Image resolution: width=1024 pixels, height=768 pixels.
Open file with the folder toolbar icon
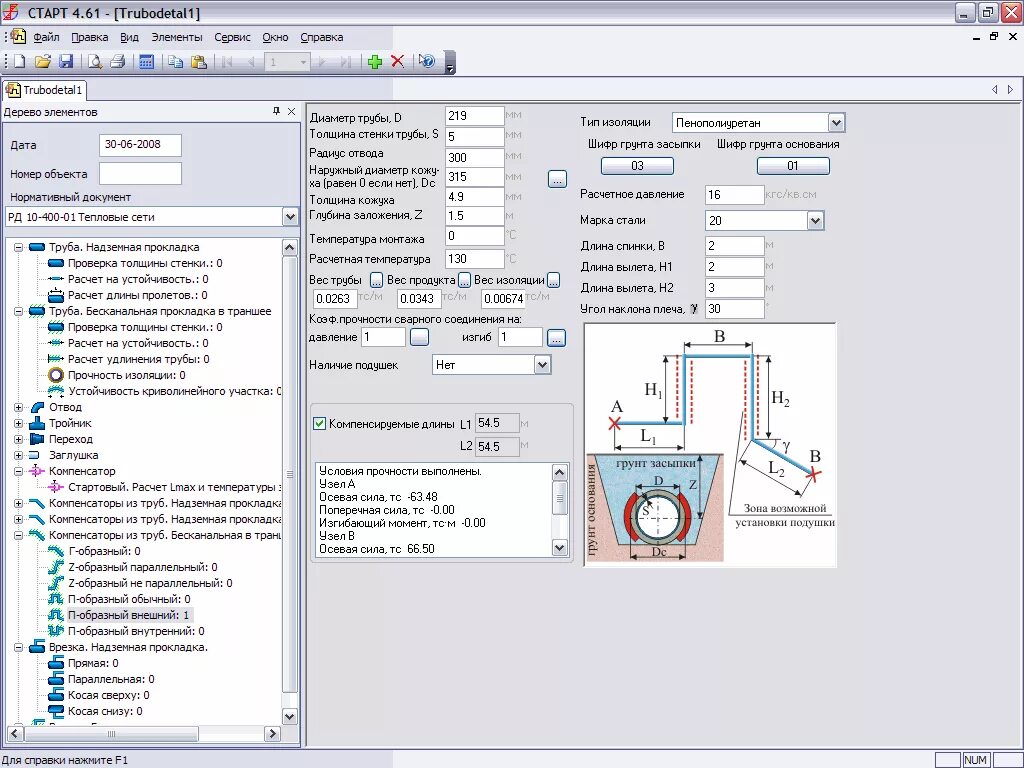pyautogui.click(x=43, y=61)
